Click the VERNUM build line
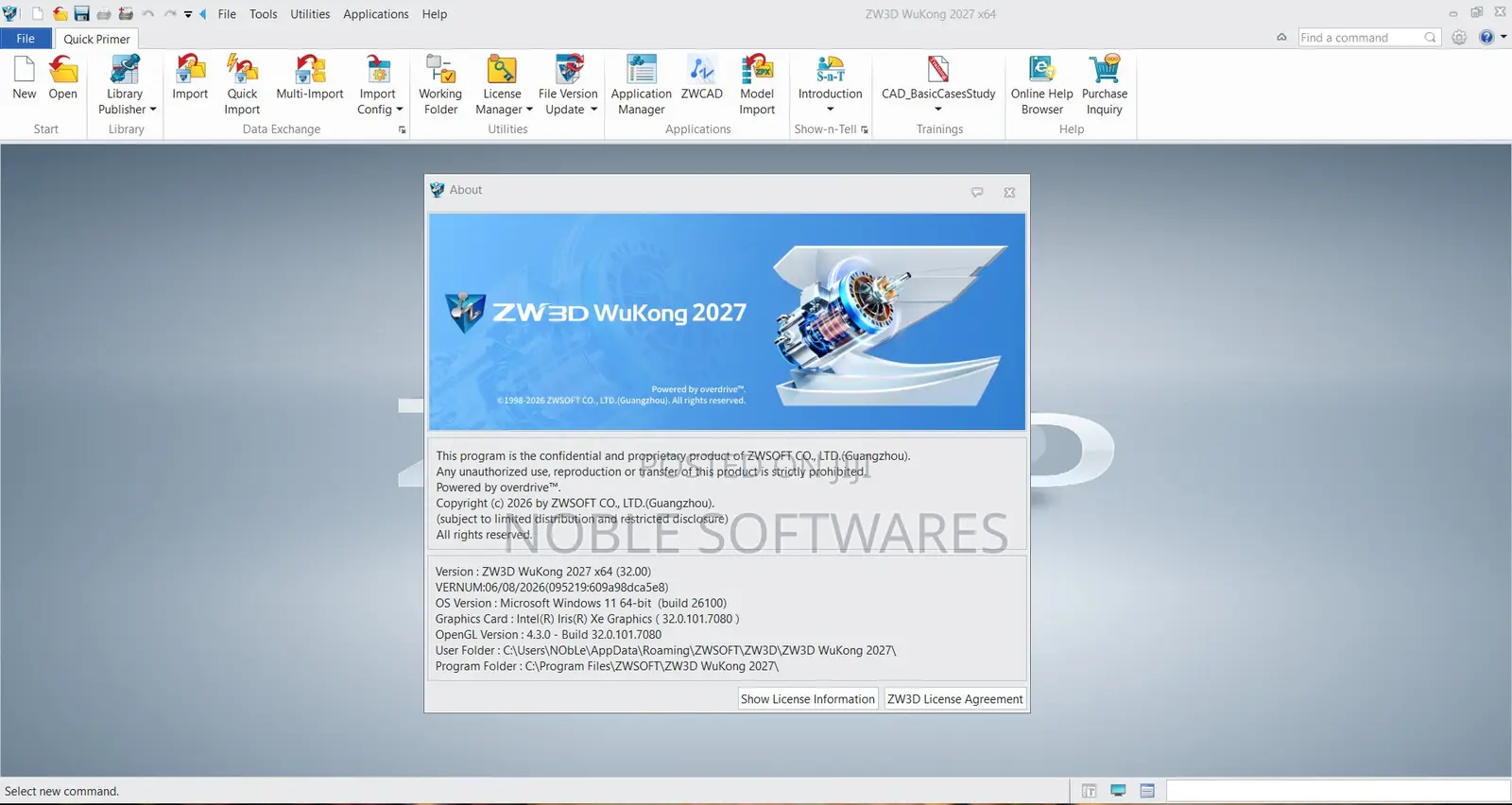 tap(552, 588)
